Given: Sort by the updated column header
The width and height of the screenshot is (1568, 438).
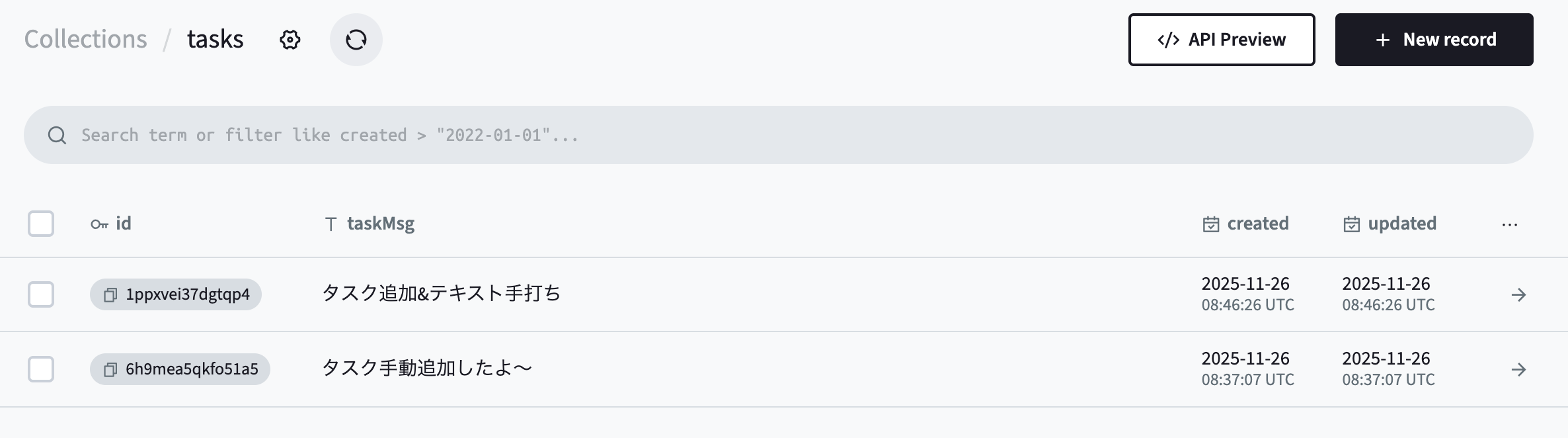Looking at the screenshot, I should [1390, 224].
